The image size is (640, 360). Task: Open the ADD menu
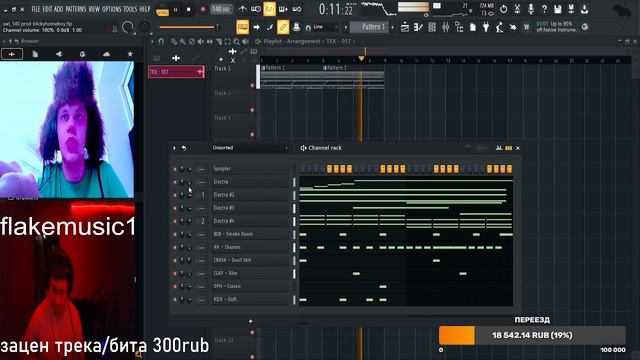point(58,9)
